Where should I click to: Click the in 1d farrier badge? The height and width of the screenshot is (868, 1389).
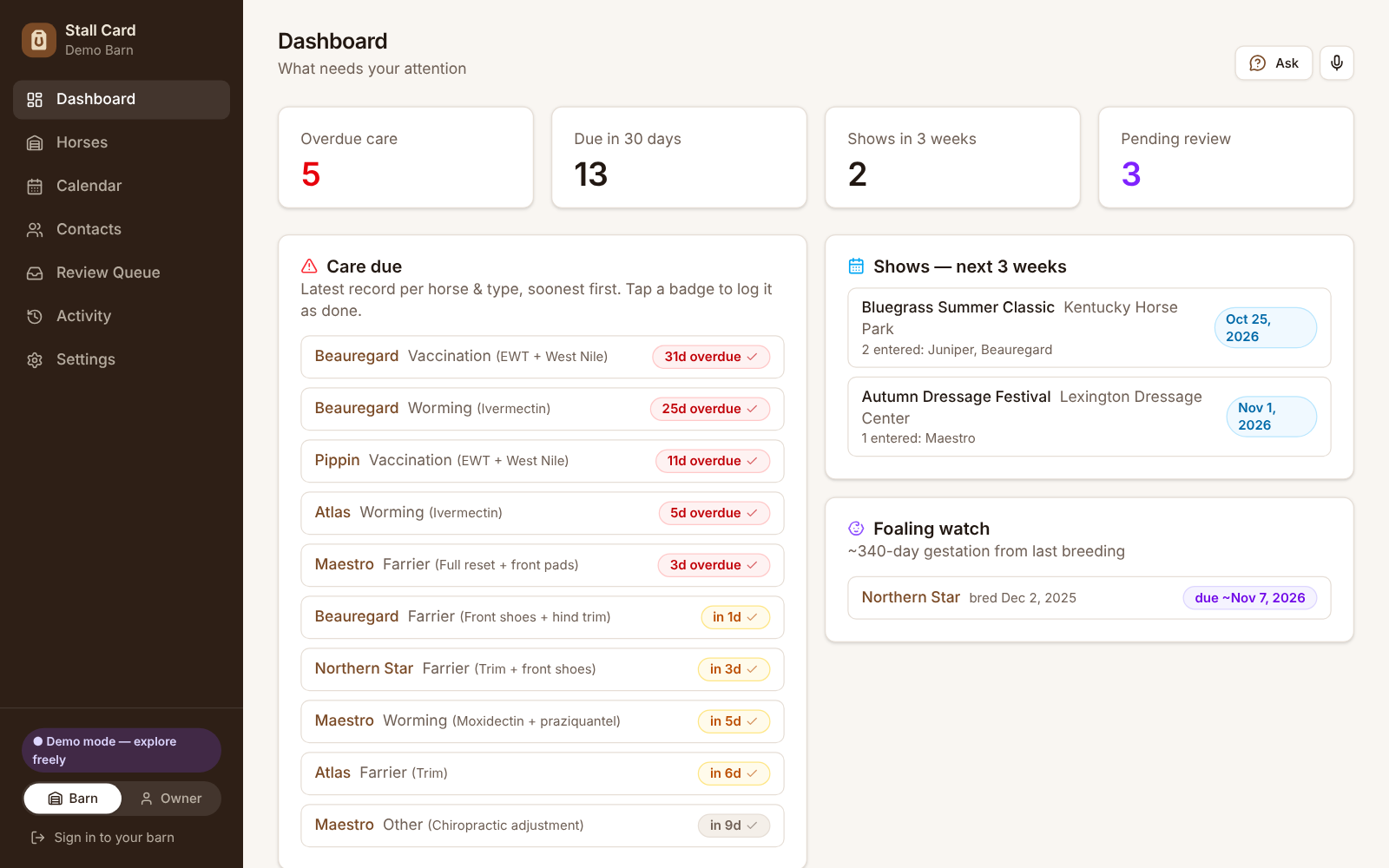(x=735, y=617)
